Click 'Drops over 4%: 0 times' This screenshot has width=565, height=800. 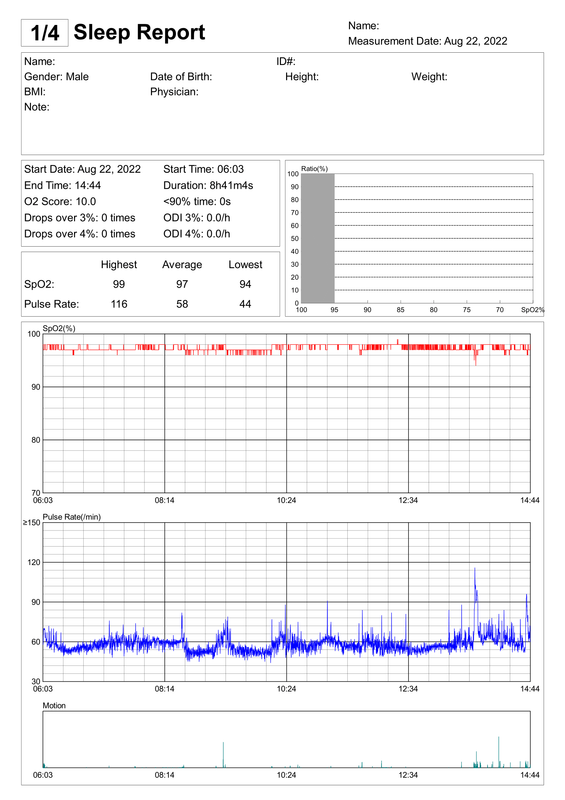[x=80, y=234]
